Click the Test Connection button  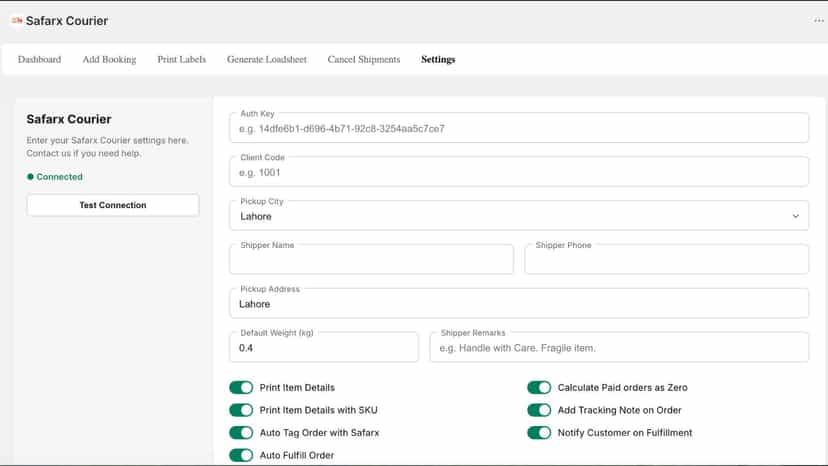[x=113, y=205]
